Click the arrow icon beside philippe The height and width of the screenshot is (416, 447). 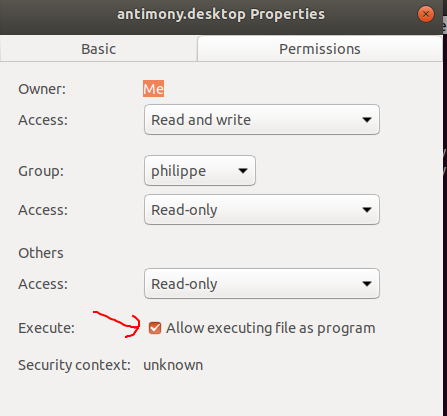pos(243,171)
